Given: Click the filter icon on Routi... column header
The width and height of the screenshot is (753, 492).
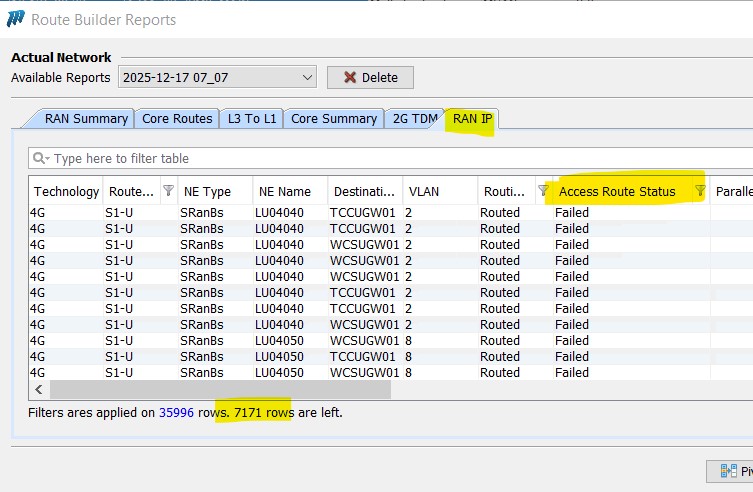Looking at the screenshot, I should (x=543, y=191).
